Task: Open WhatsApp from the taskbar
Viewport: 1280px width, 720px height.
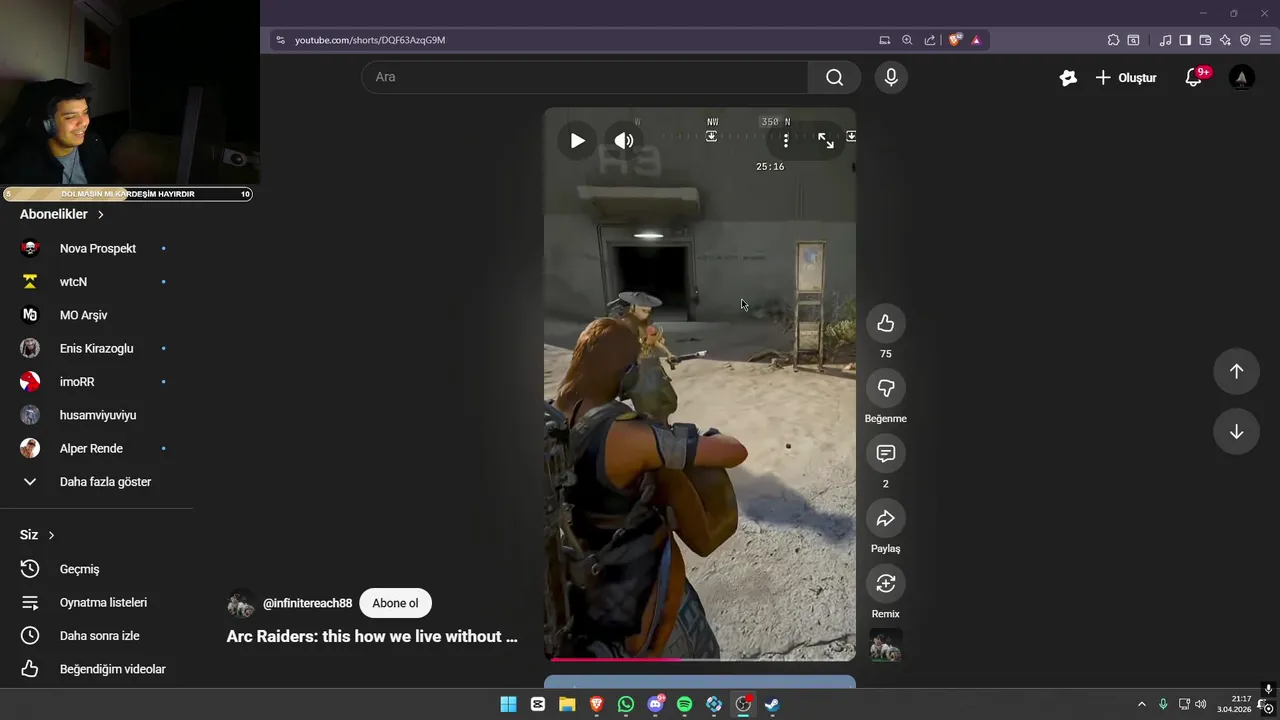Action: 626,704
